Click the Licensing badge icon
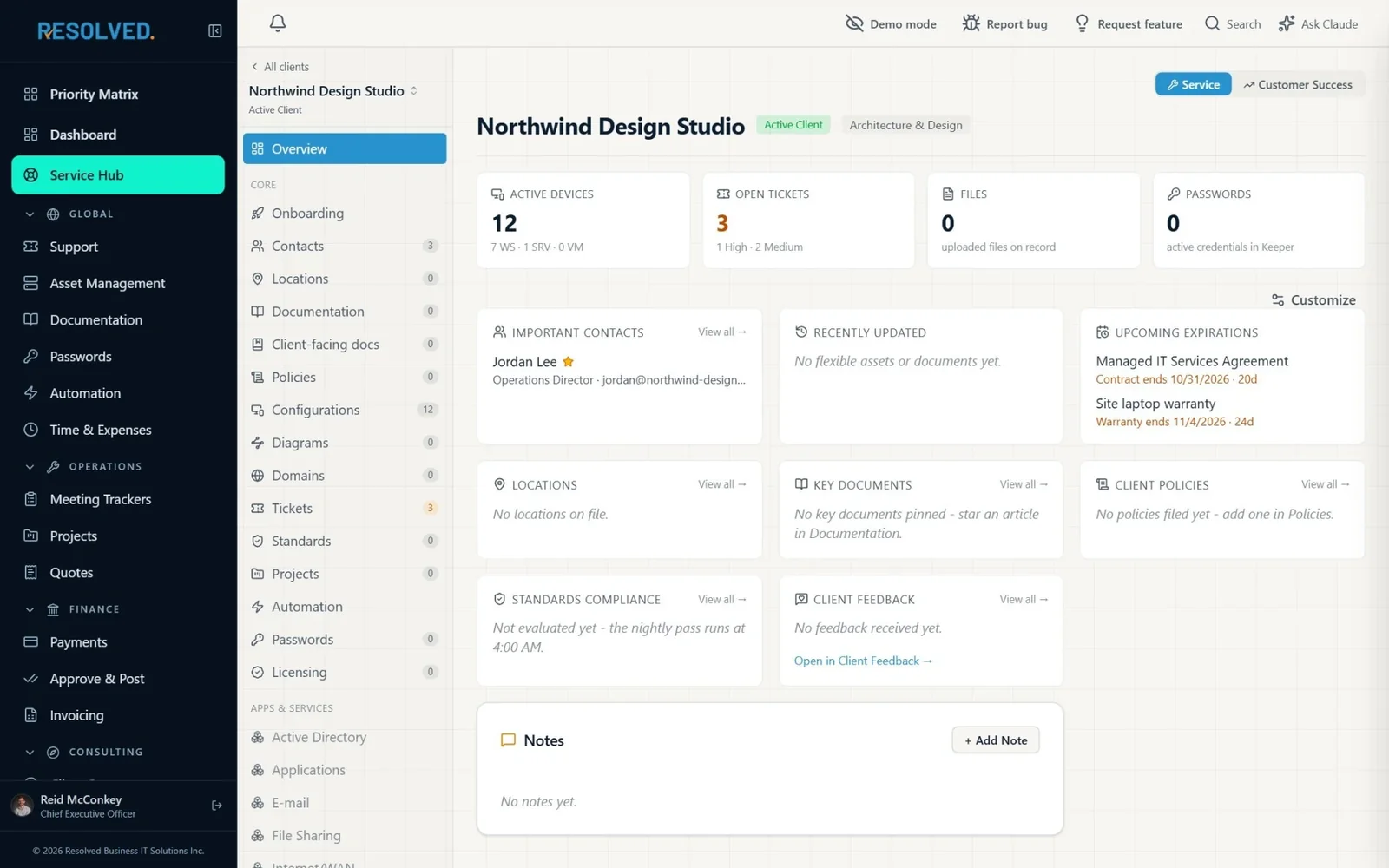This screenshot has height=868, width=1389. (x=258, y=672)
